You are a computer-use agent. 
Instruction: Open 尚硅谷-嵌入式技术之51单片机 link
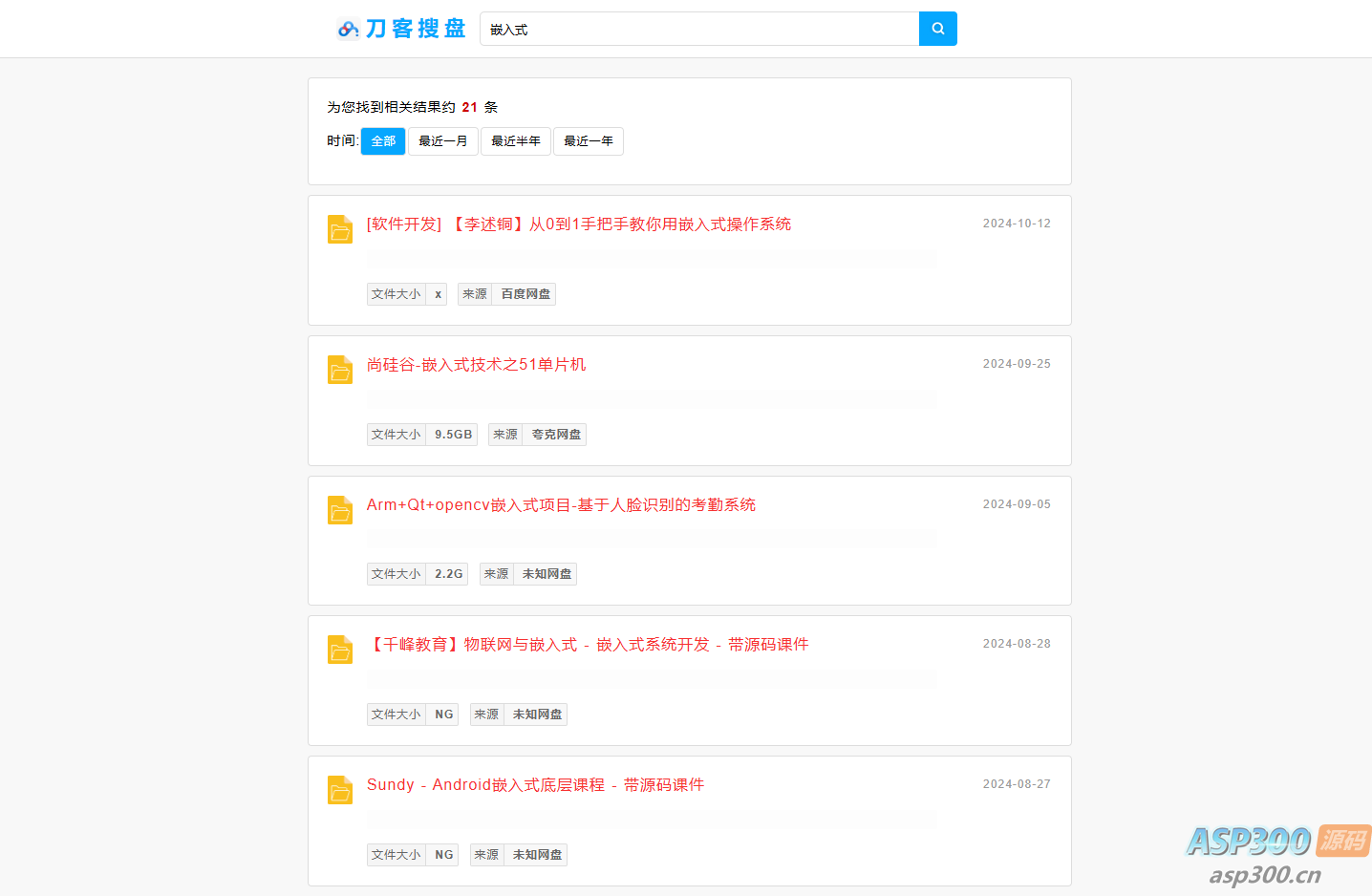click(476, 365)
